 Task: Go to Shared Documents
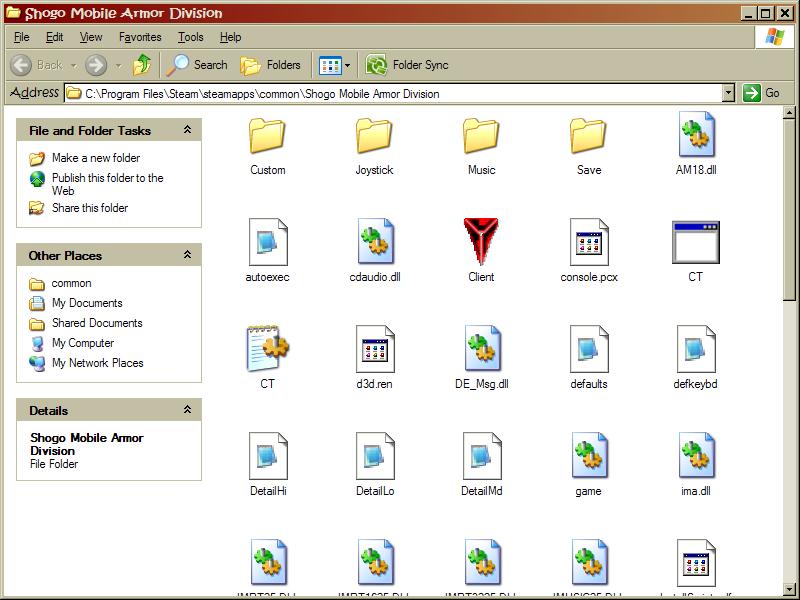pos(86,323)
